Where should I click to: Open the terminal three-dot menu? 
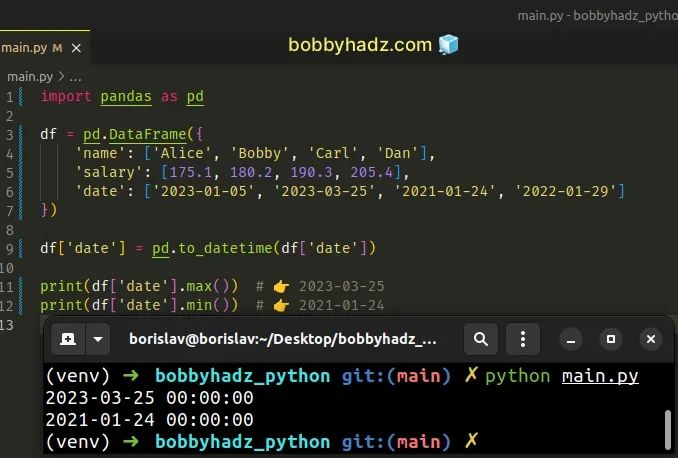(523, 339)
